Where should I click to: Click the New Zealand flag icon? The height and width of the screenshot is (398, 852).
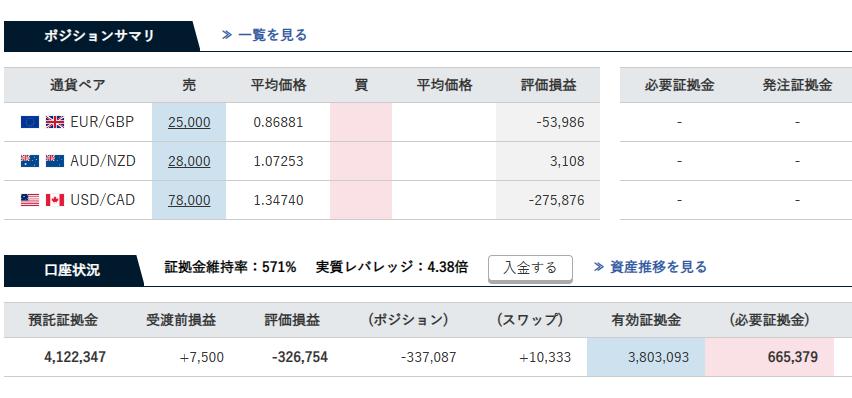55,161
